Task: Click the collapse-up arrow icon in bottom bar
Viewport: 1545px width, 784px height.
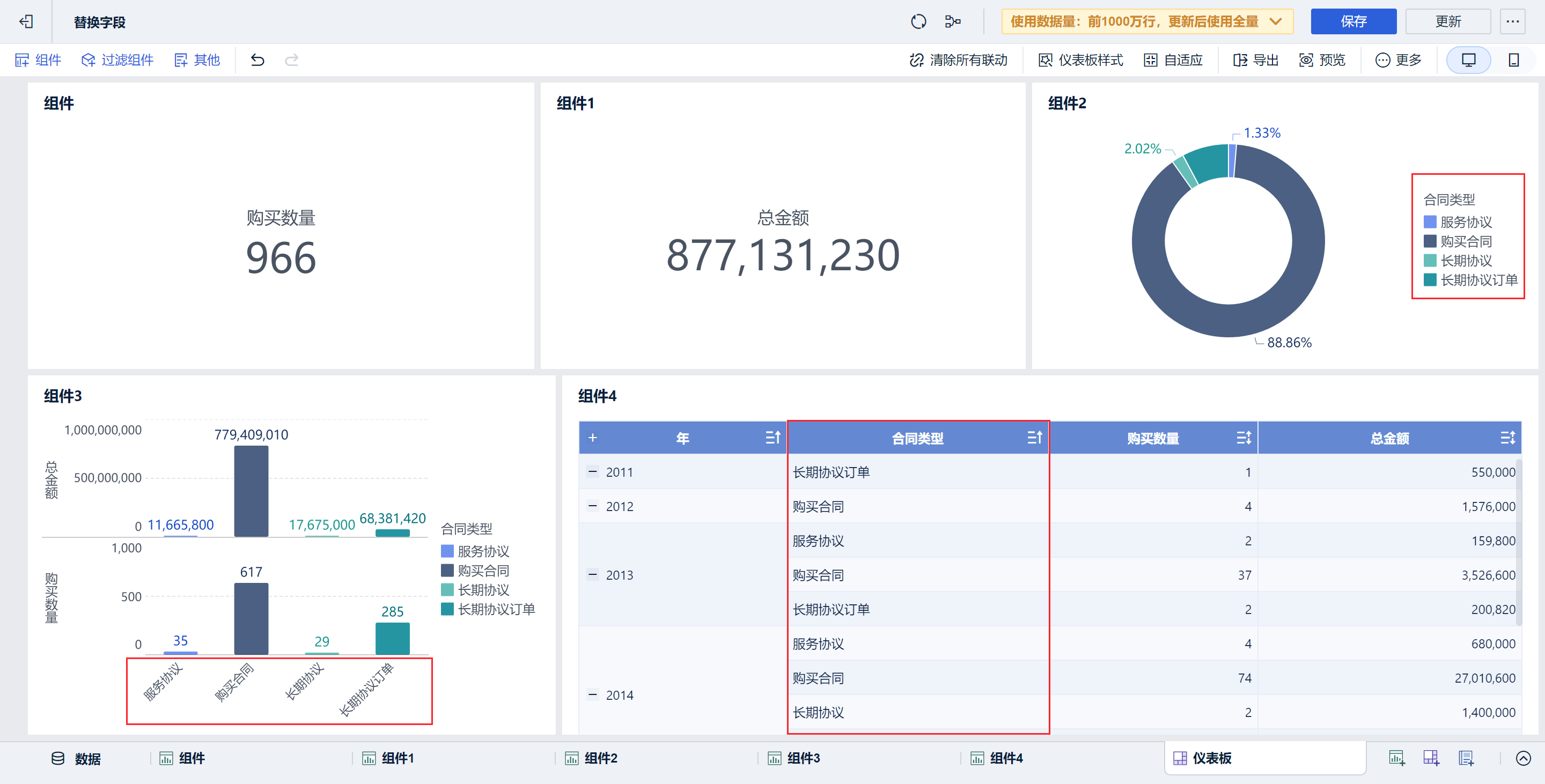Action: 1523,758
